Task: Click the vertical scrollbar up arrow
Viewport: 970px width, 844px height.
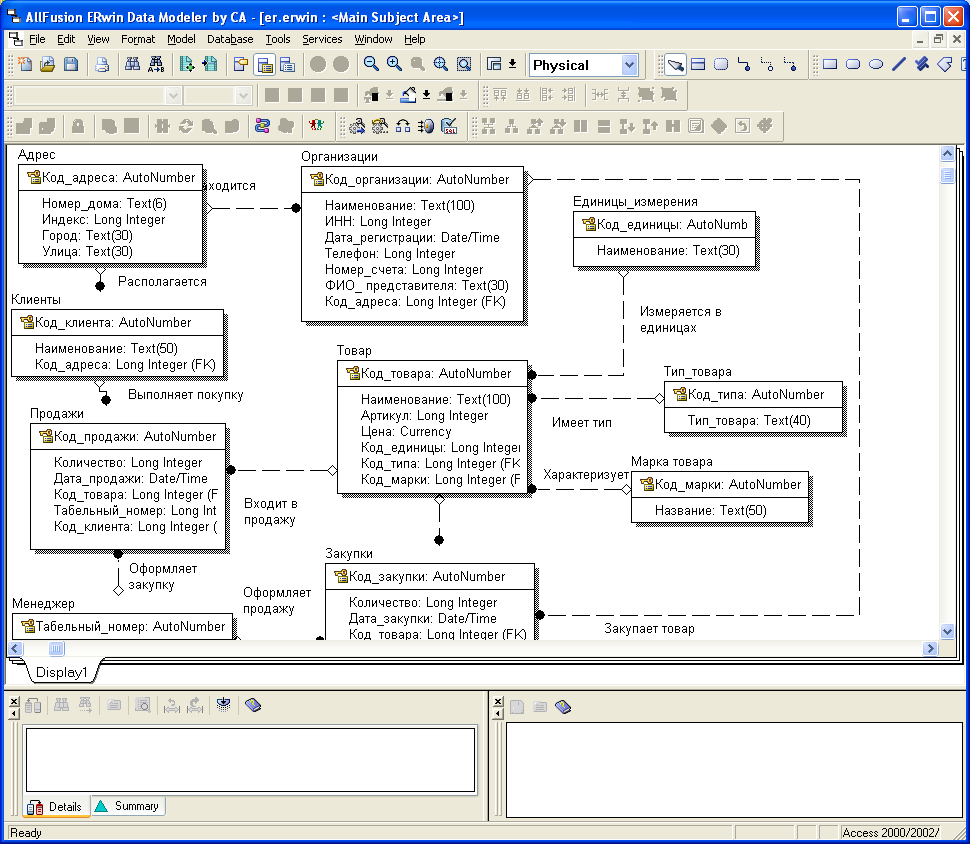Action: (x=947, y=153)
